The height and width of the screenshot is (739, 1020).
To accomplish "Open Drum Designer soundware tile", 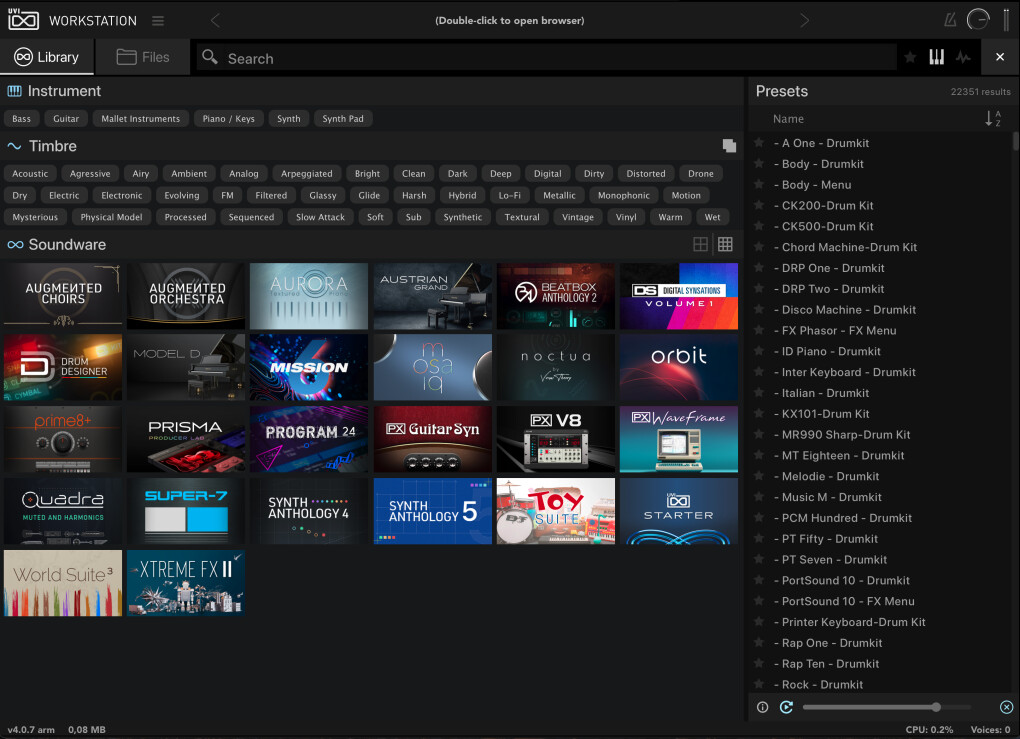I will pyautogui.click(x=62, y=367).
